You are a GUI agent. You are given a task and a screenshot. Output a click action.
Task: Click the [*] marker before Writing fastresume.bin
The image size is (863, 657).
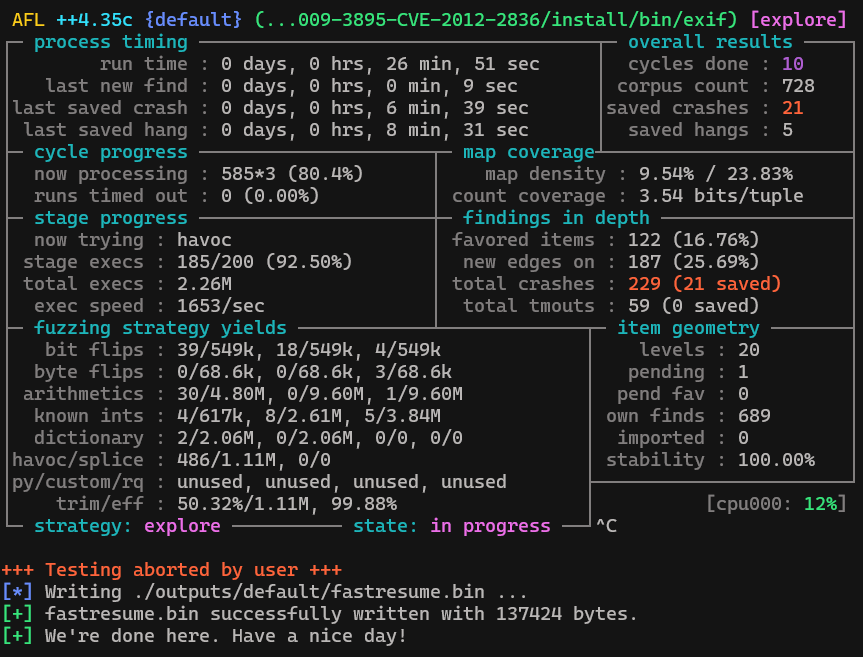[18, 592]
